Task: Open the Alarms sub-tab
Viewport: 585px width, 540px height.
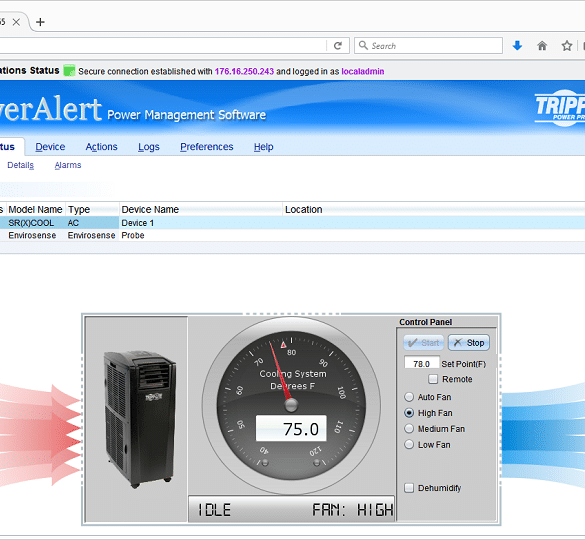Action: tap(68, 165)
